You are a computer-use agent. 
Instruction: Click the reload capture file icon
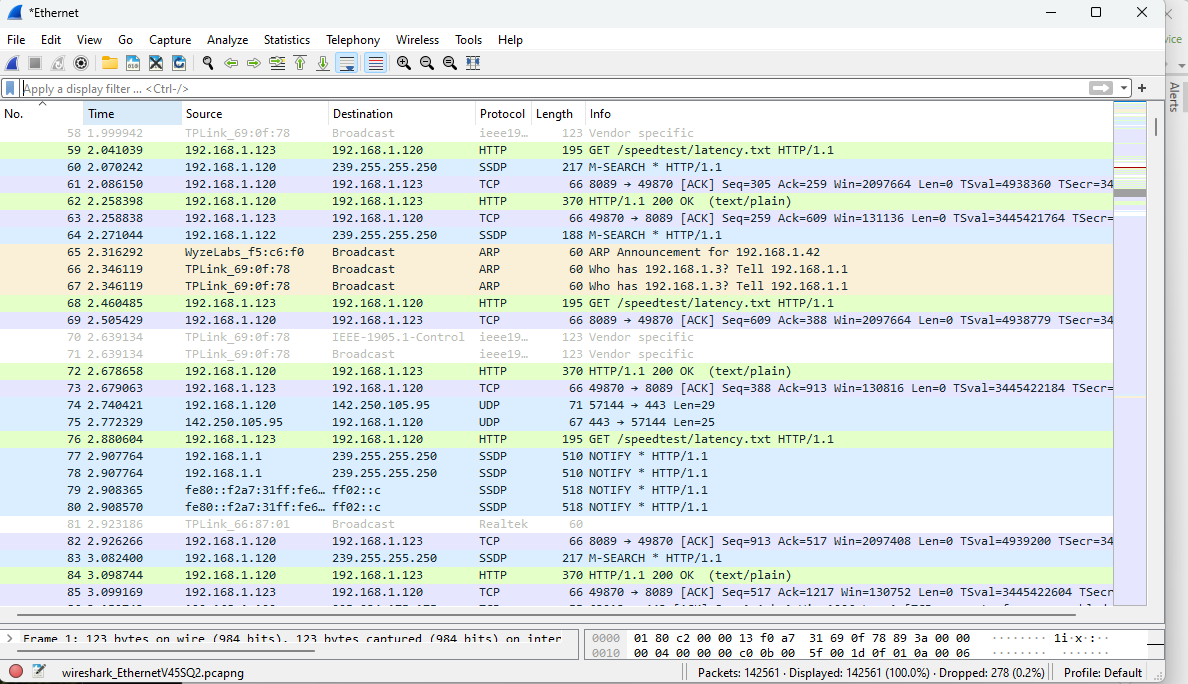point(179,63)
